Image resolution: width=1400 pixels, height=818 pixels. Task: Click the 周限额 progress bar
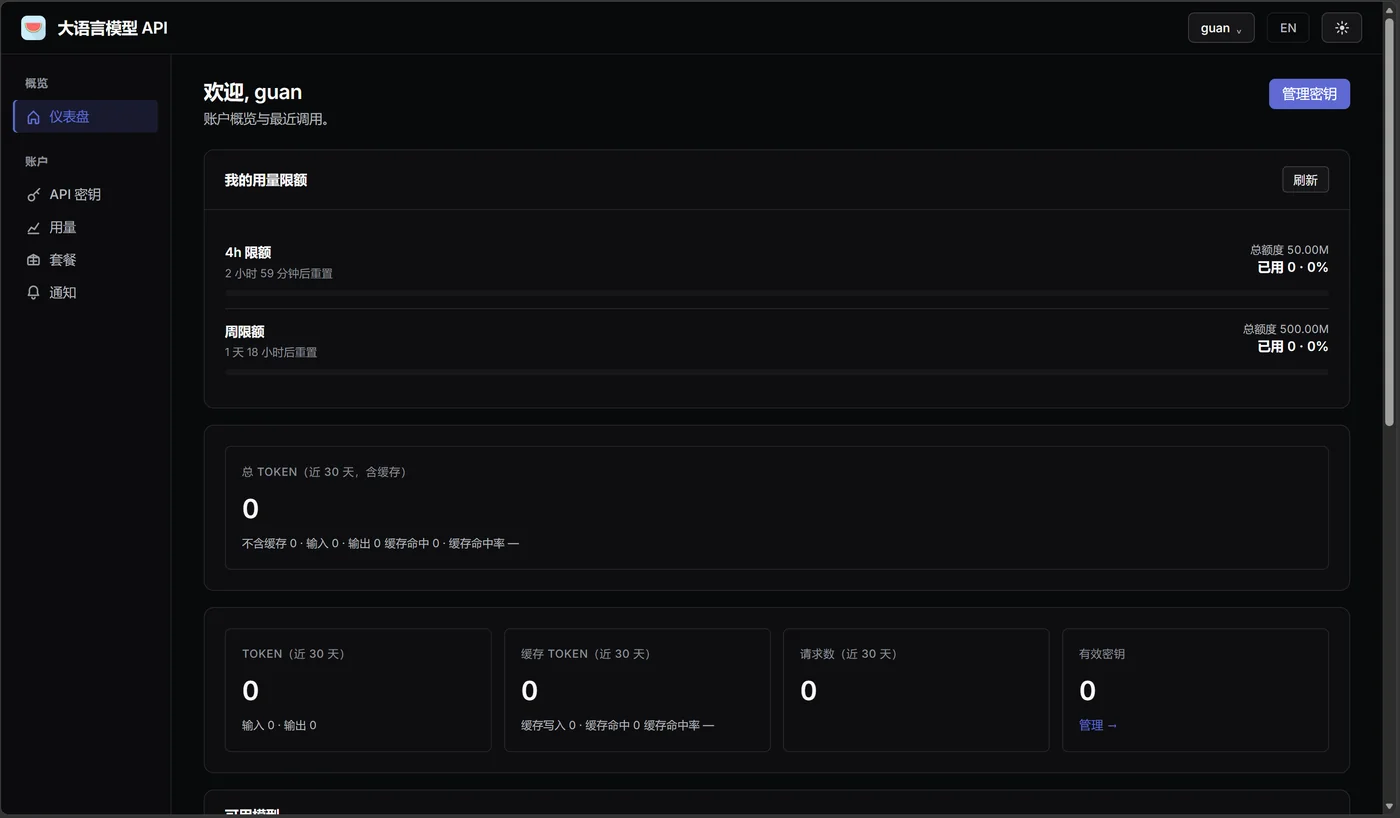click(776, 372)
